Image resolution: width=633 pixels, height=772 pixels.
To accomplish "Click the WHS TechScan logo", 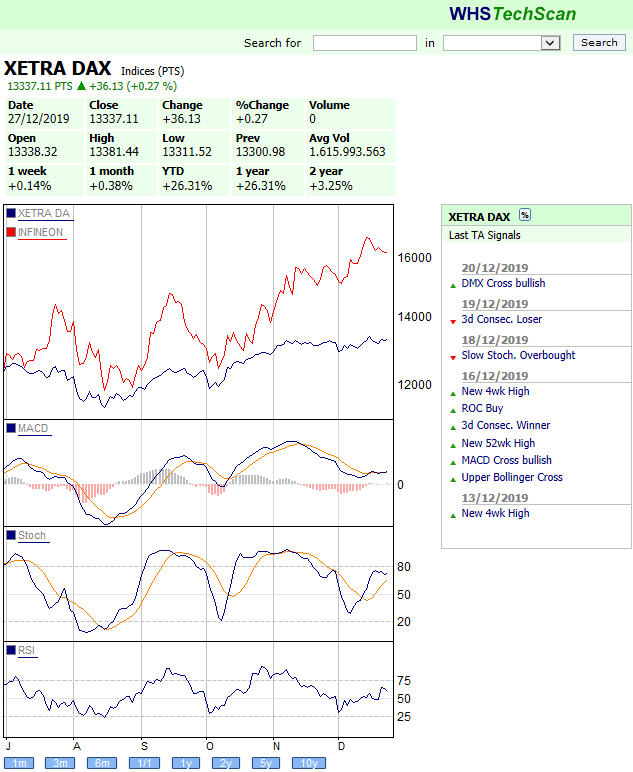I will (x=512, y=14).
